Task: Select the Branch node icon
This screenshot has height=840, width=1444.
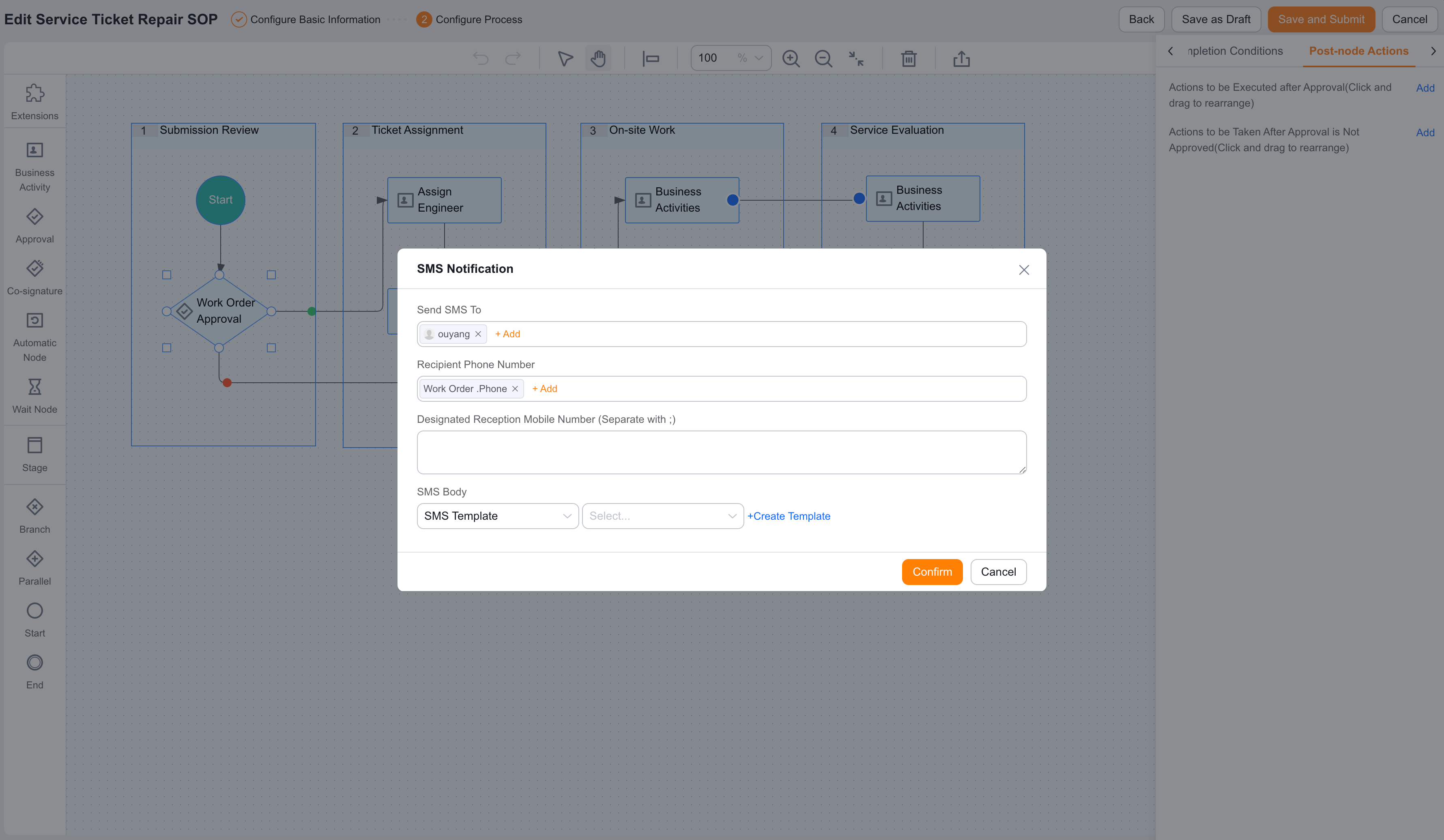Action: click(x=34, y=507)
